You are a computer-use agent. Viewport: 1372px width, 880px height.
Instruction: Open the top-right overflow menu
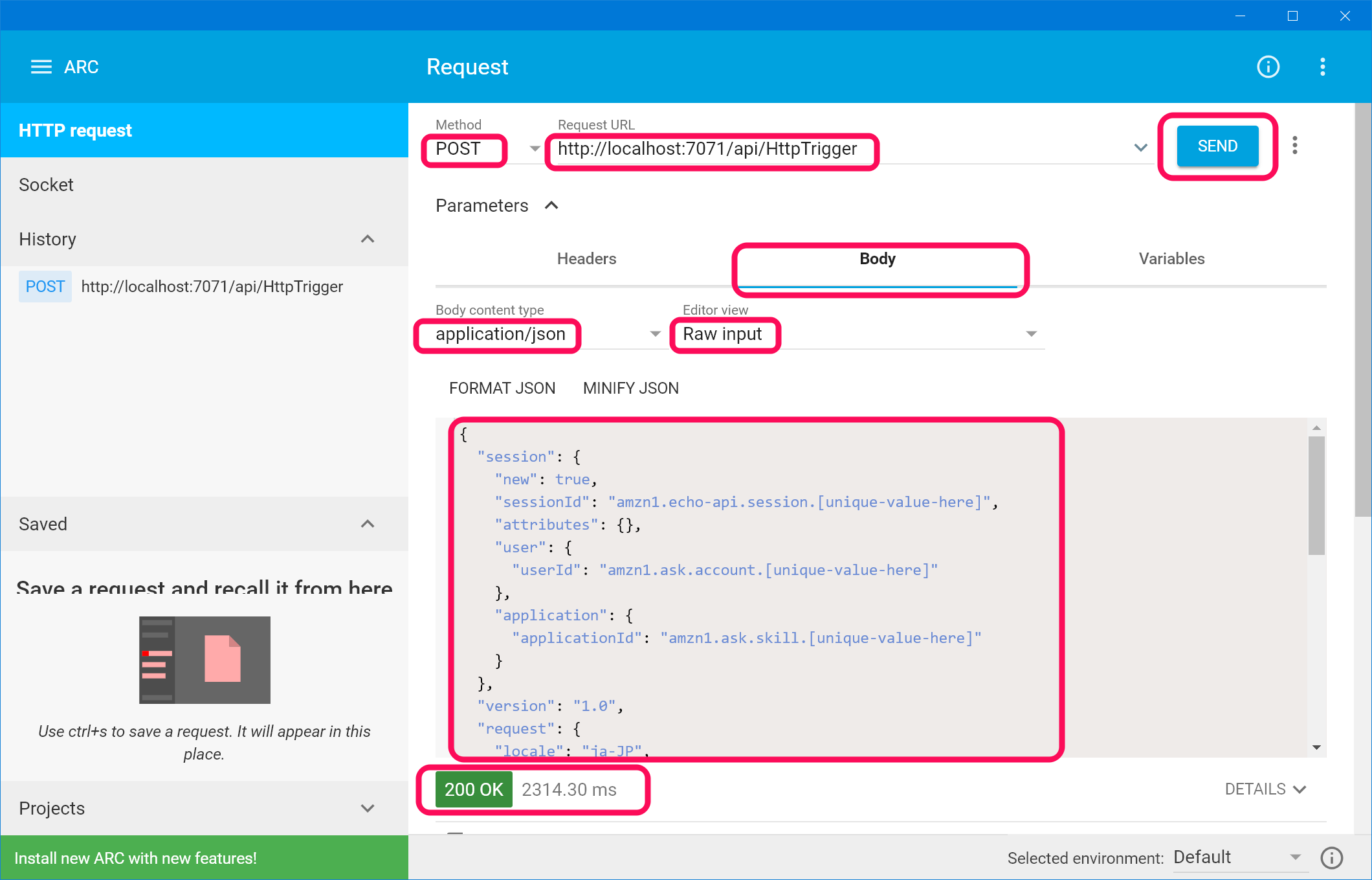point(1322,67)
